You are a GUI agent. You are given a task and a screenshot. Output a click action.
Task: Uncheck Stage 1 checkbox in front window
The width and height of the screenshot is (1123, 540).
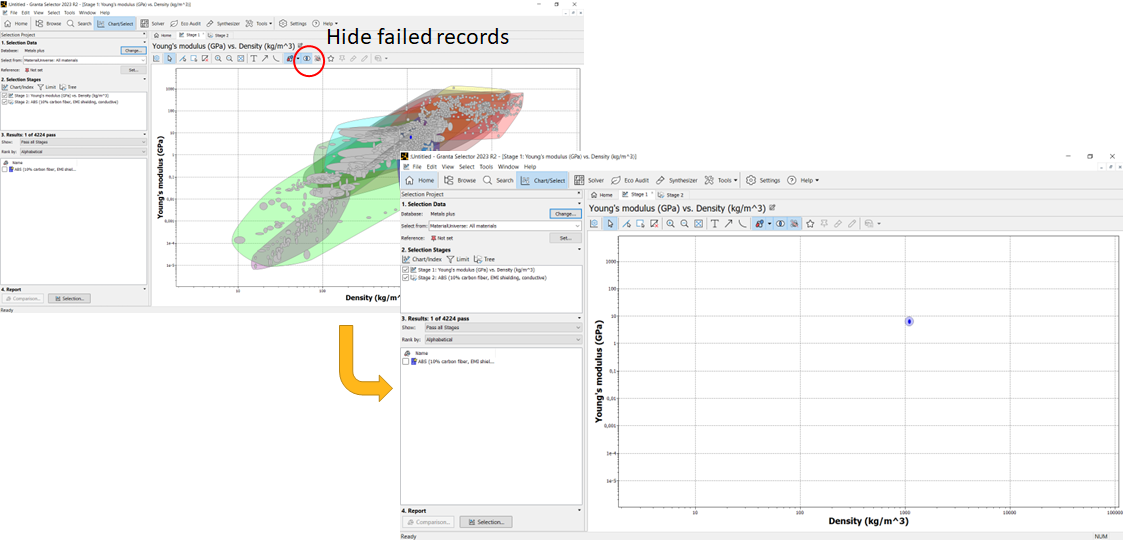coord(406,269)
